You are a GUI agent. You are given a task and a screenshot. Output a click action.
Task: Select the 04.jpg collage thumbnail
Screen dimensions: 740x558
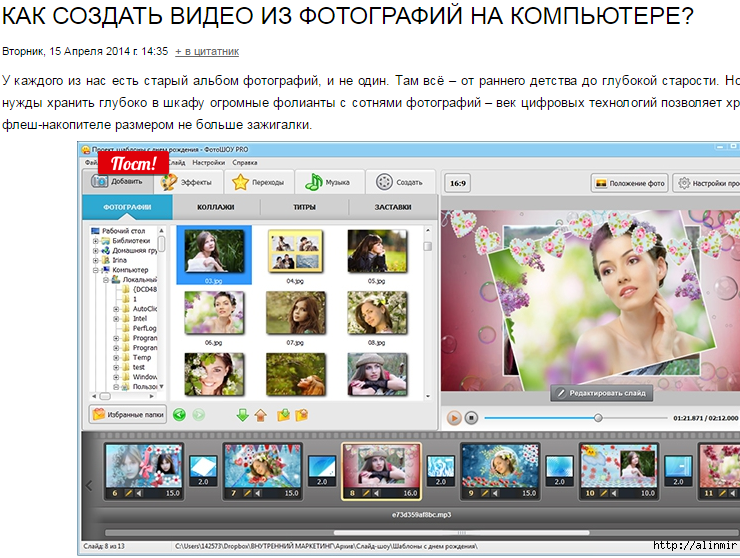[295, 252]
